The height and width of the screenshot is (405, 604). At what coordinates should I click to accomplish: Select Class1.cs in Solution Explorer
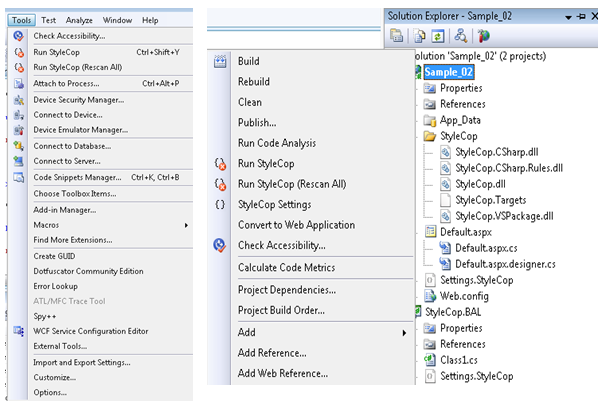tap(459, 360)
